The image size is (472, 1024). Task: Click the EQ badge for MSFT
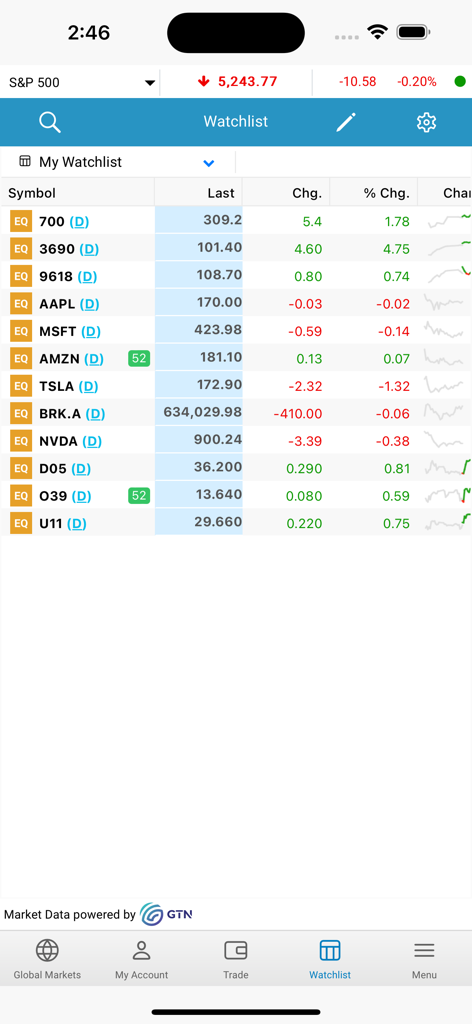tap(21, 331)
